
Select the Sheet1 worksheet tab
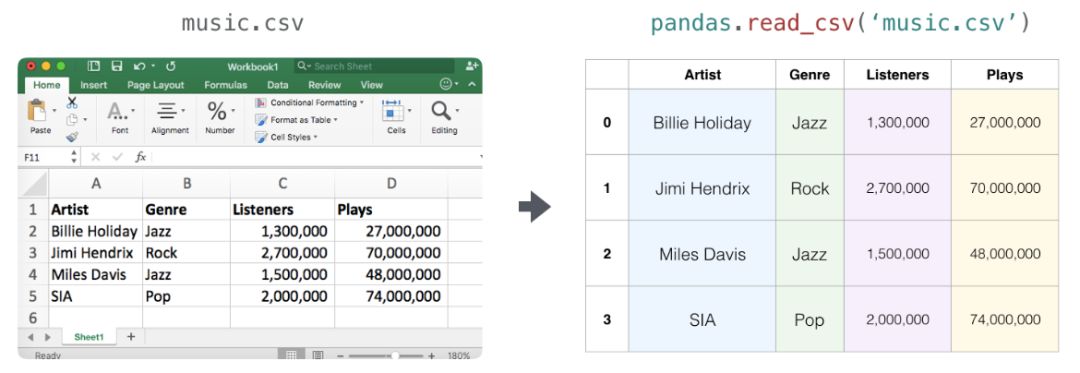coord(89,337)
